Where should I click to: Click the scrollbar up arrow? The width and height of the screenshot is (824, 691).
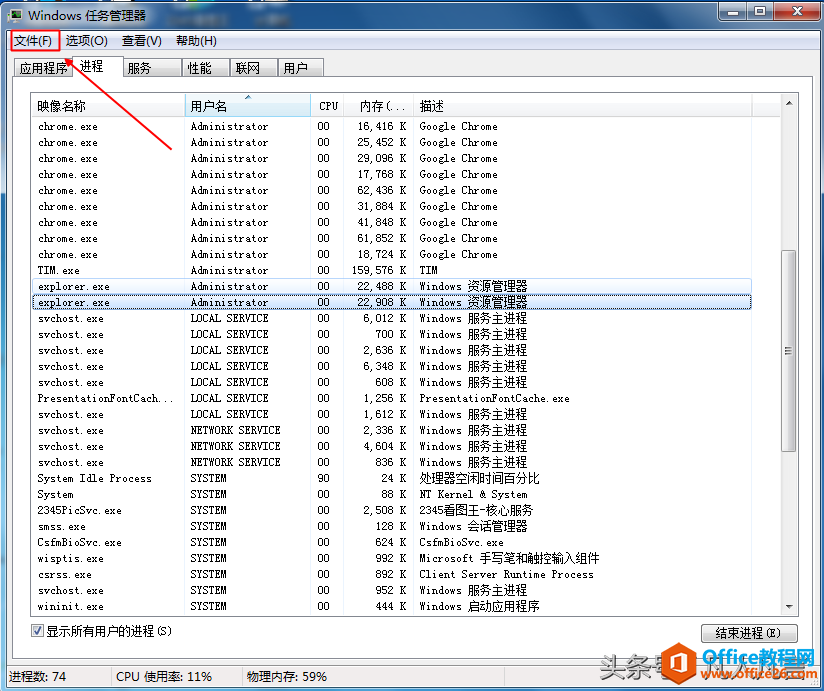pyautogui.click(x=789, y=104)
